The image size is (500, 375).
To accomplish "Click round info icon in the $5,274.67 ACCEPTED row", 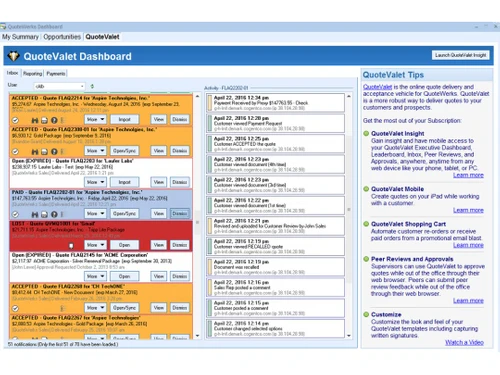I will (54, 120).
